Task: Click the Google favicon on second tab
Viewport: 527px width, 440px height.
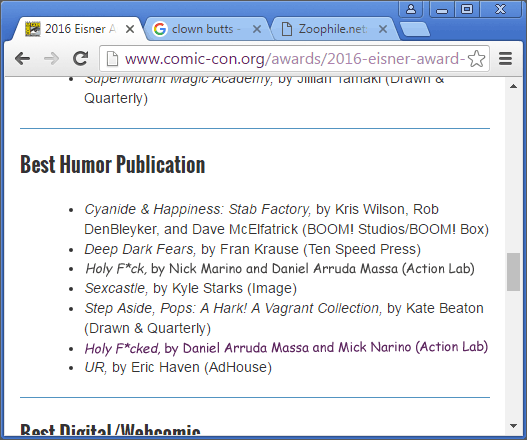Action: coord(160,29)
